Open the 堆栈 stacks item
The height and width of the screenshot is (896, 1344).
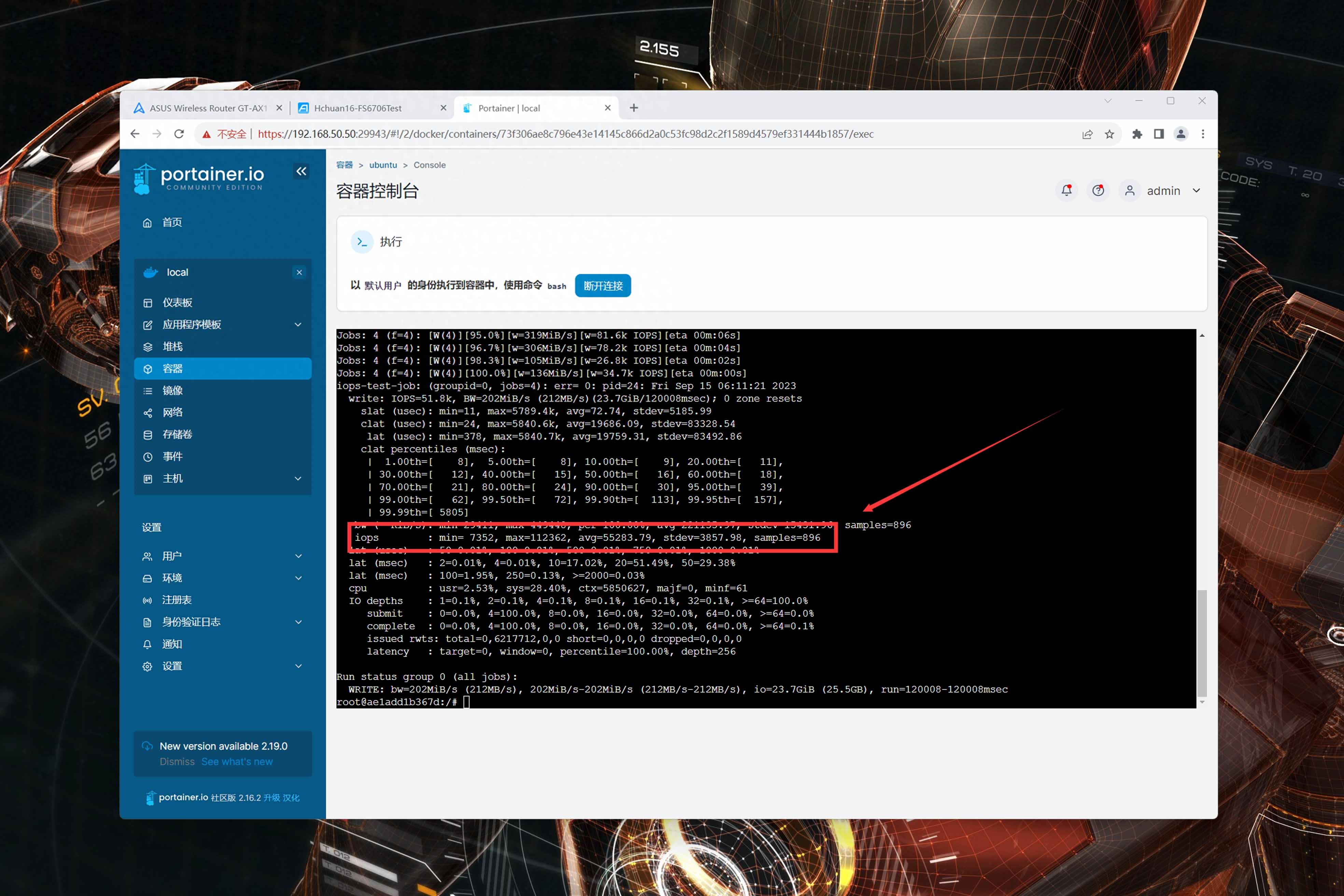point(172,346)
